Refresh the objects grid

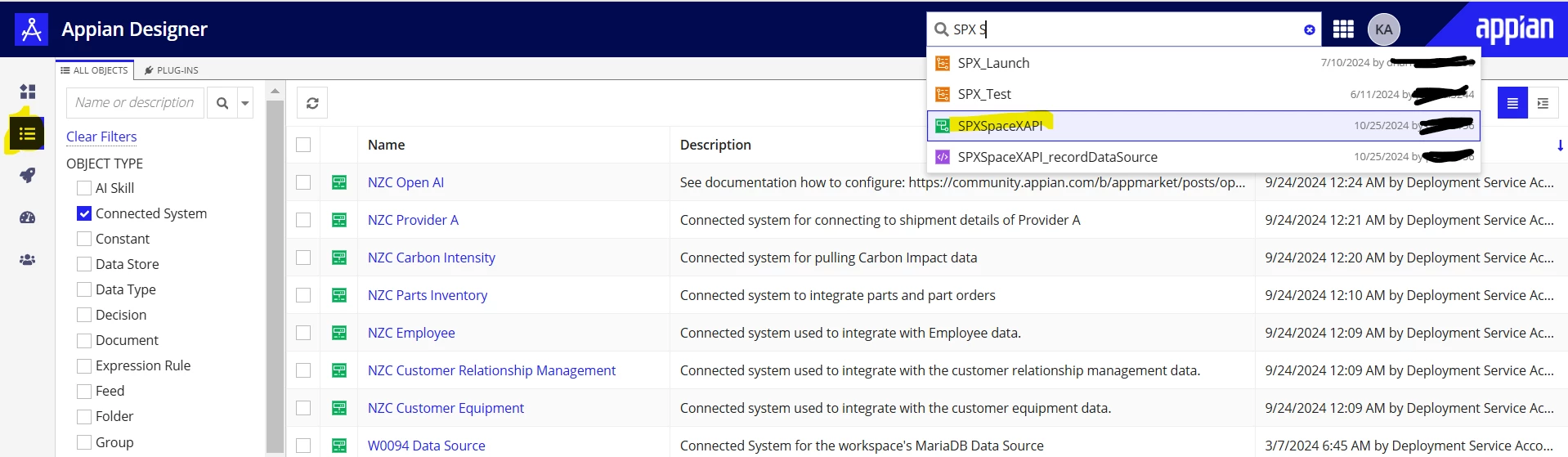[x=312, y=103]
